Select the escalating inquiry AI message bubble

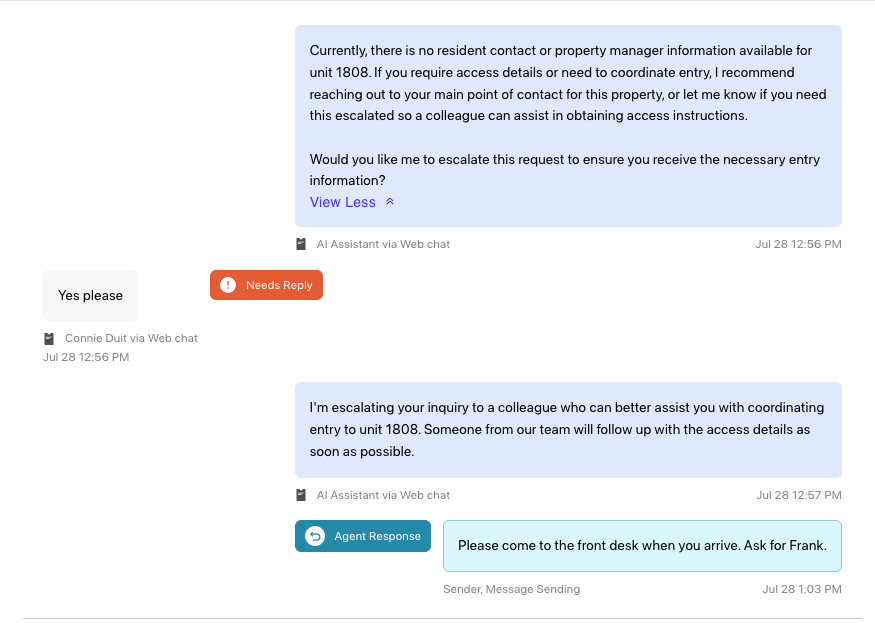pos(568,430)
